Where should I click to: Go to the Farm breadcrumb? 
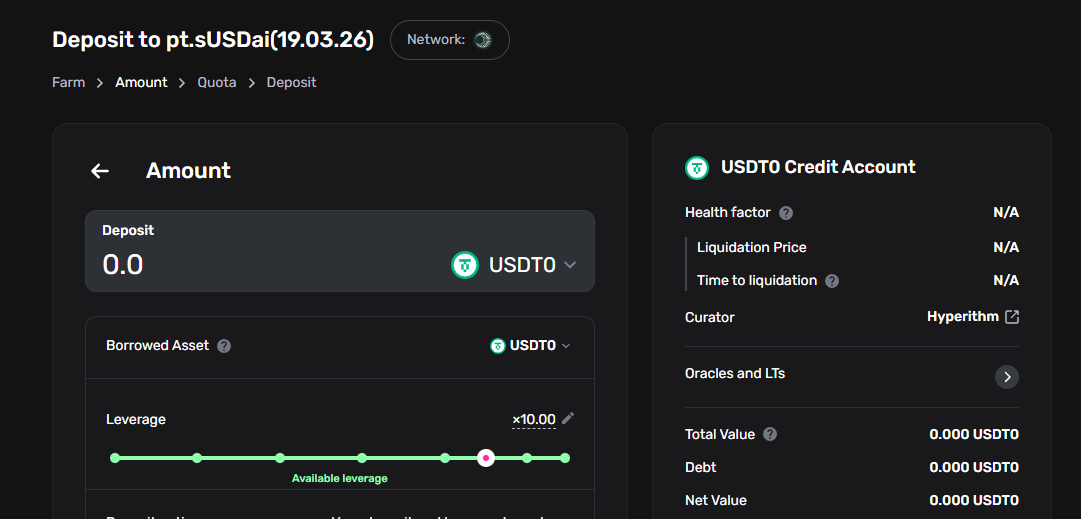coord(68,82)
